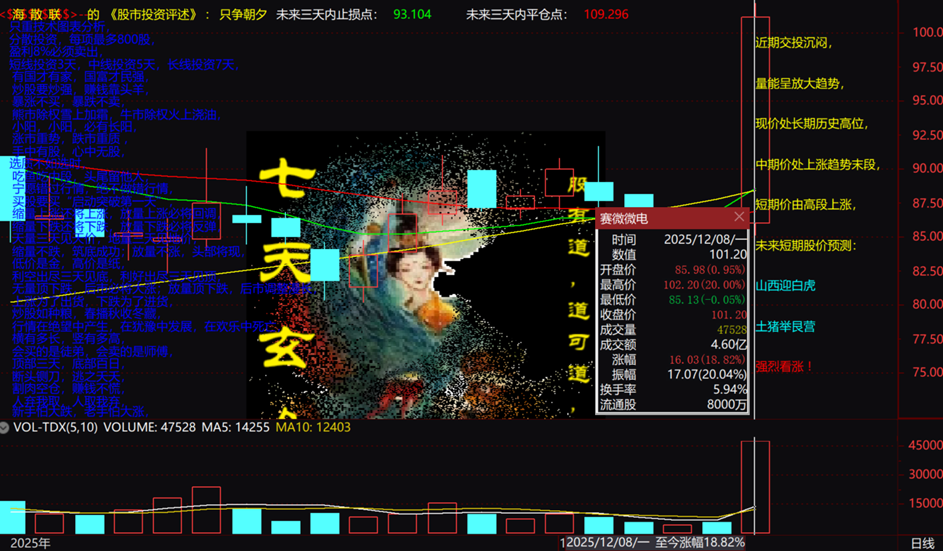Click the 最低价 85.13(-0.05%) value
The height and width of the screenshot is (551, 949).
tap(708, 300)
